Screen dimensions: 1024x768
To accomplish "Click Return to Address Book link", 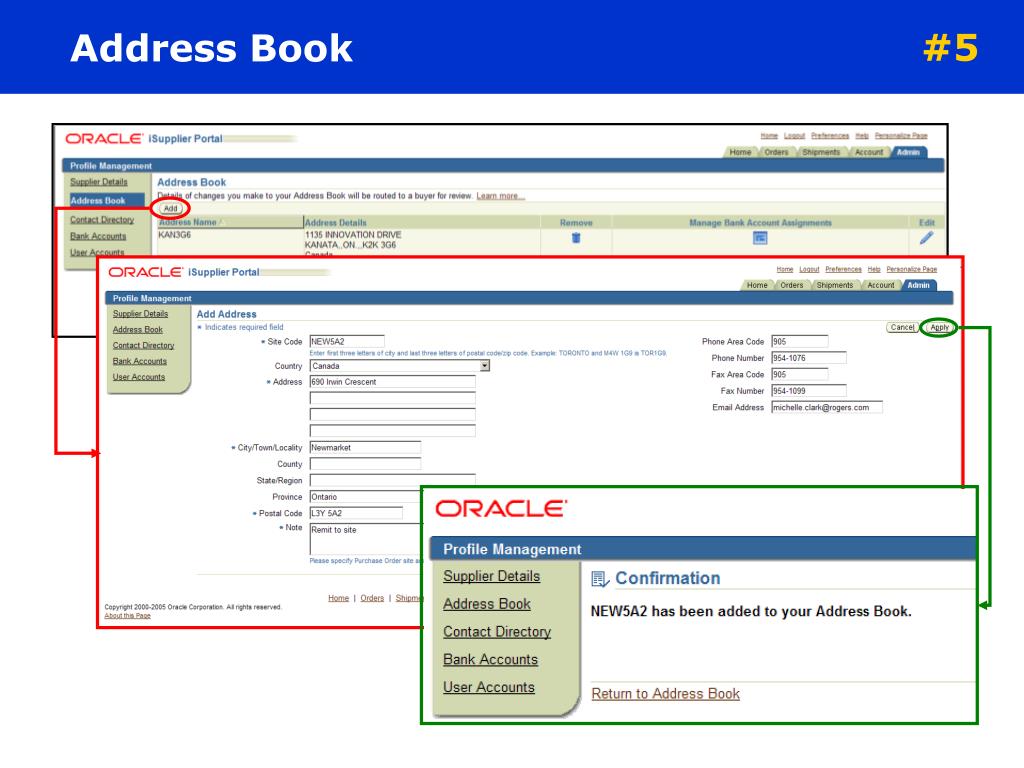I will [665, 694].
